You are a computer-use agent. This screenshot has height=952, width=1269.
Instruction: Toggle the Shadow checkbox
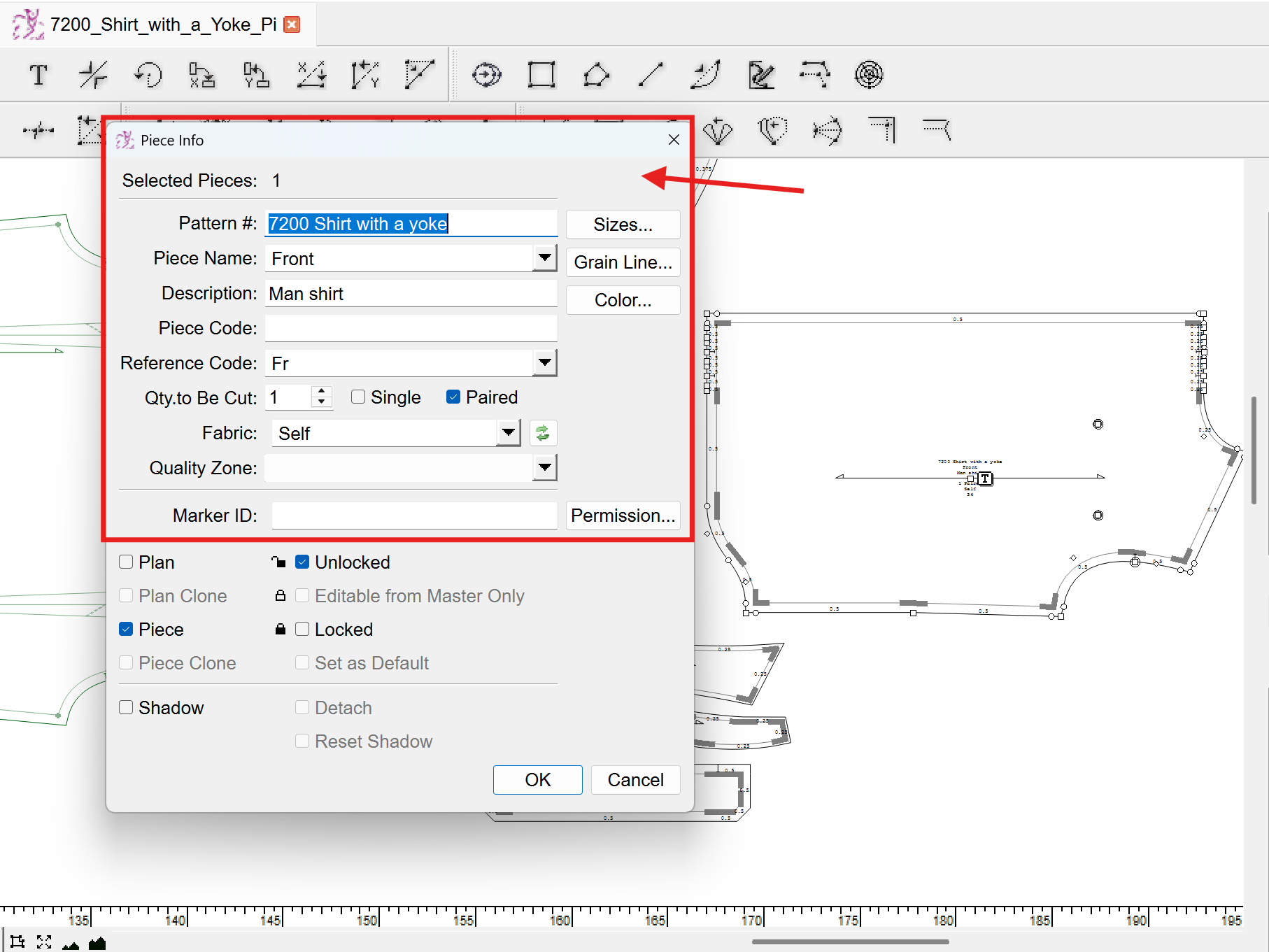click(x=127, y=708)
